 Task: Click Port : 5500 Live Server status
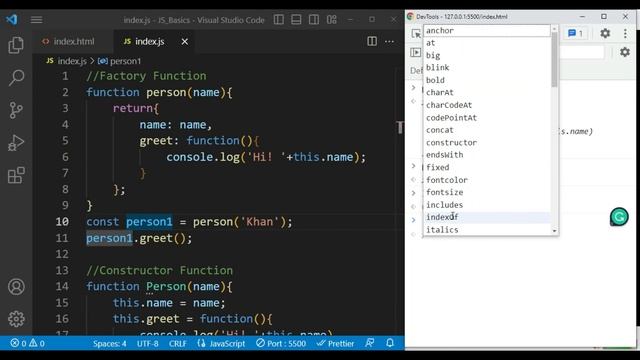281,344
